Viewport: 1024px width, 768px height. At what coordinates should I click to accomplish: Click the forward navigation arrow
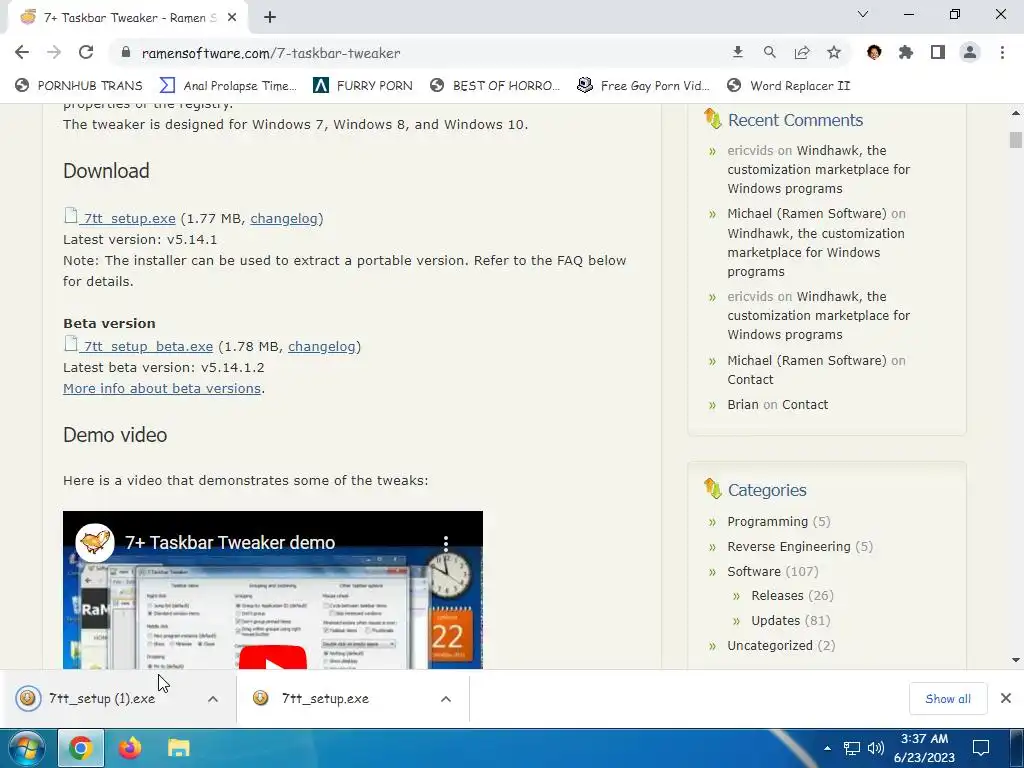pos(54,52)
